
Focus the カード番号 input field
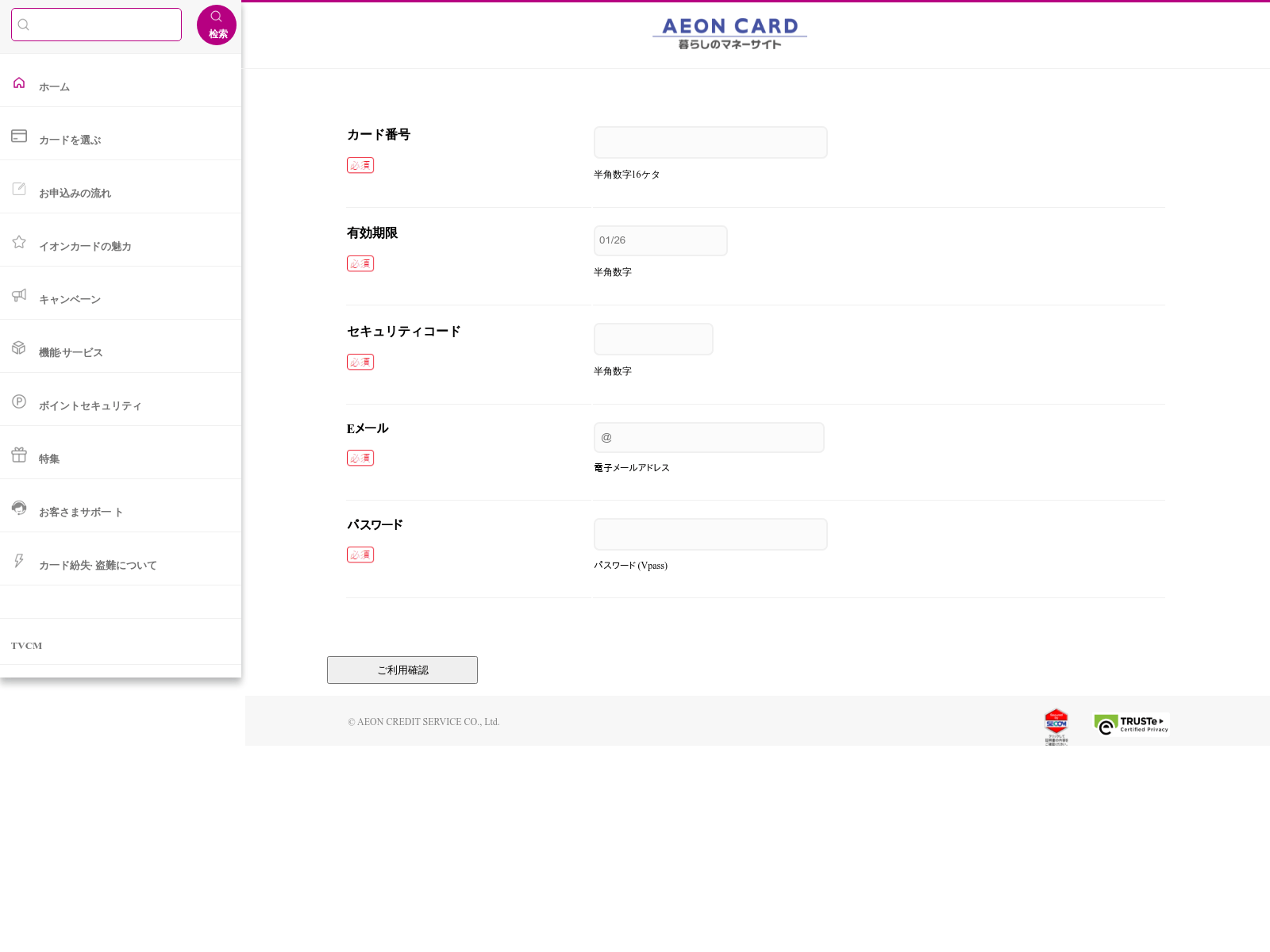coord(710,142)
